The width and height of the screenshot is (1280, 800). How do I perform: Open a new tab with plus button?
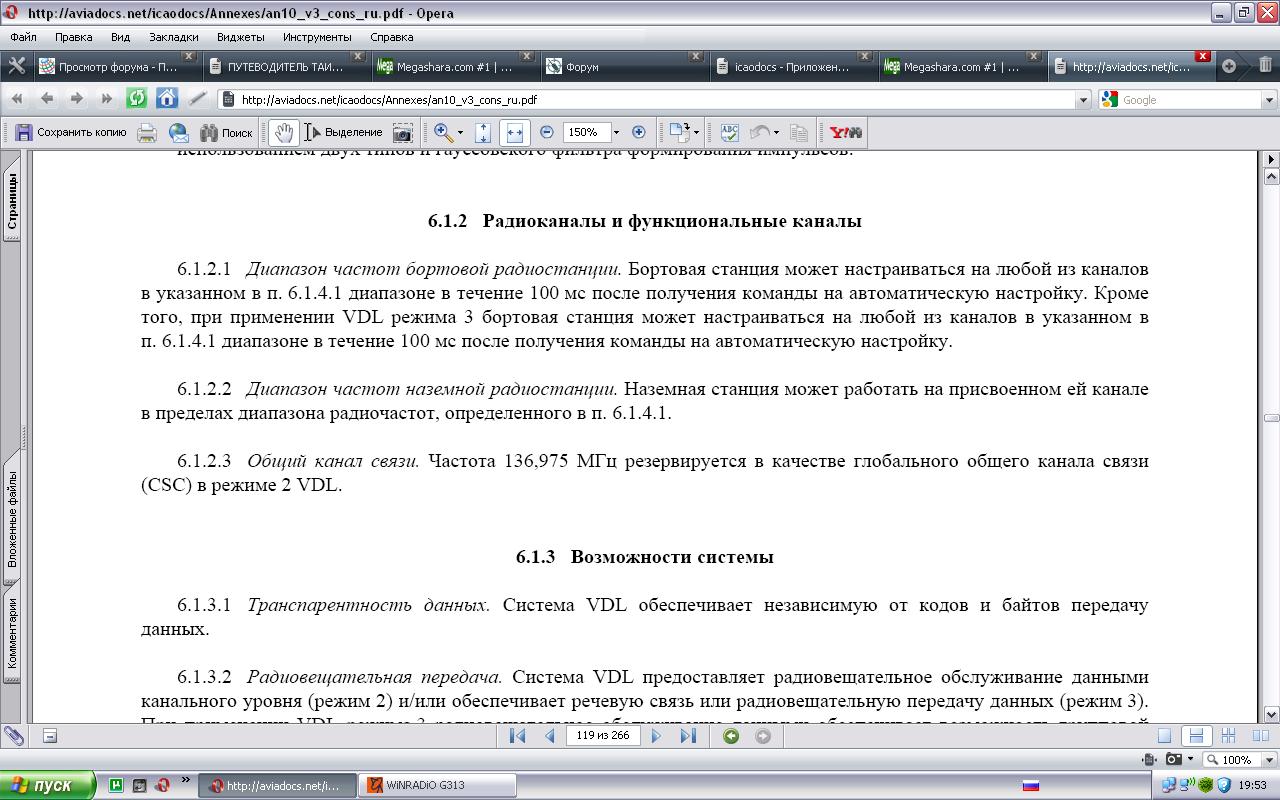tap(1230, 66)
